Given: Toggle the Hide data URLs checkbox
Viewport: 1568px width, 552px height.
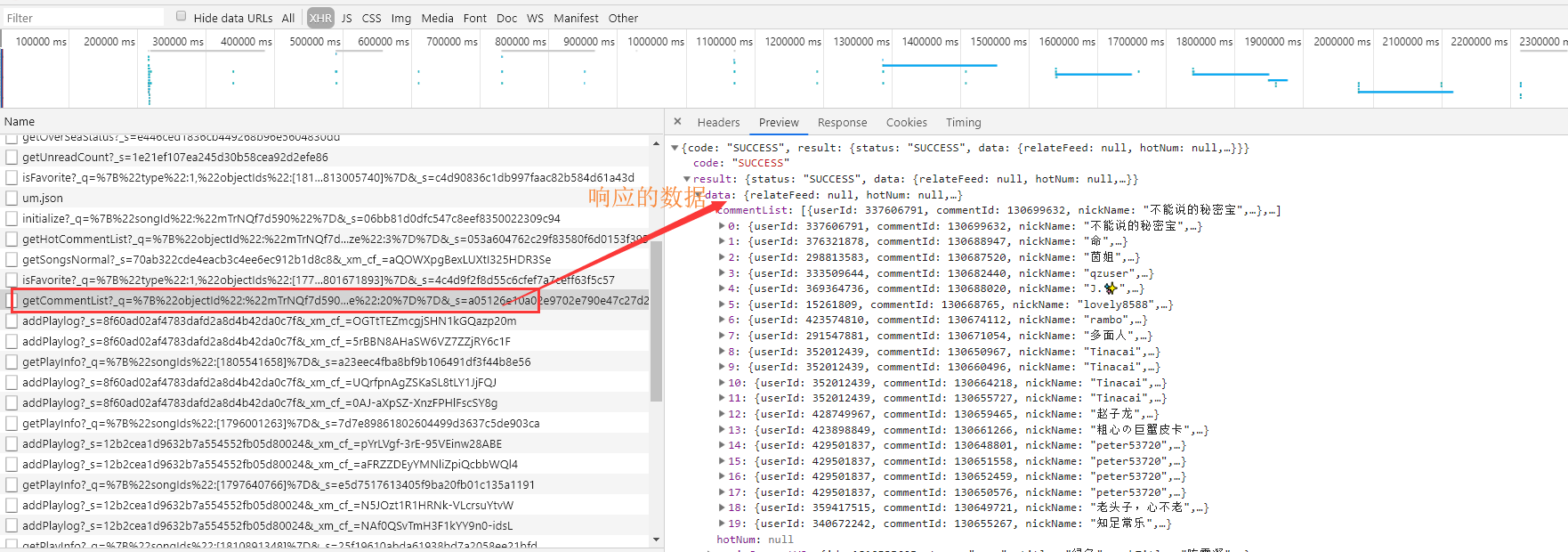Looking at the screenshot, I should [182, 16].
